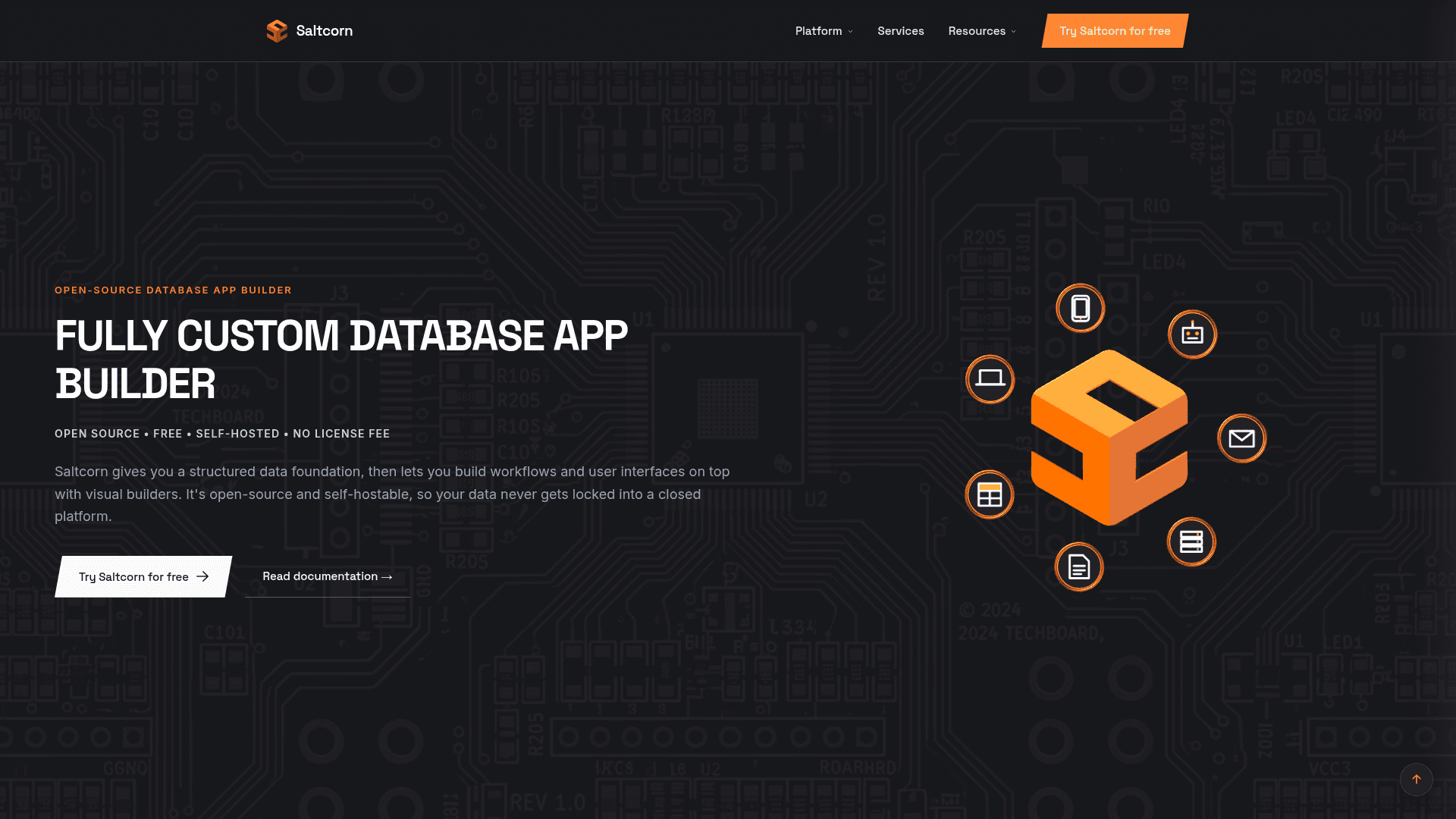Click the laptop icon circle

point(990,379)
